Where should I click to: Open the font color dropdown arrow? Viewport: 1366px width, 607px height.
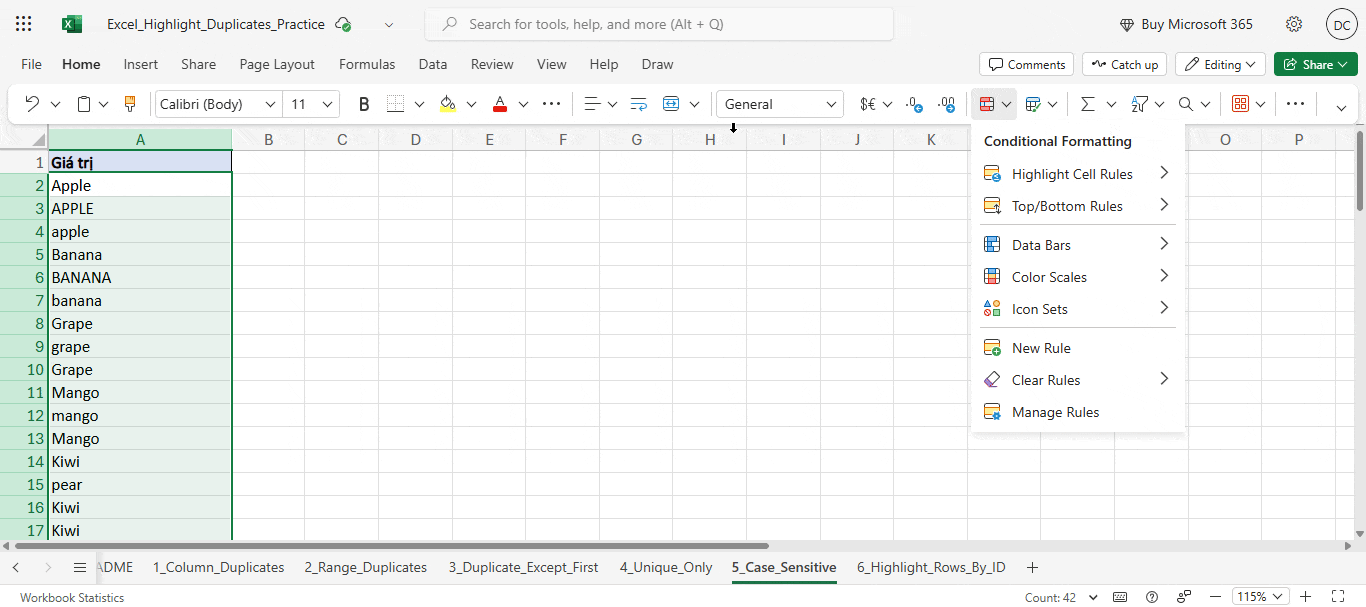tap(523, 104)
